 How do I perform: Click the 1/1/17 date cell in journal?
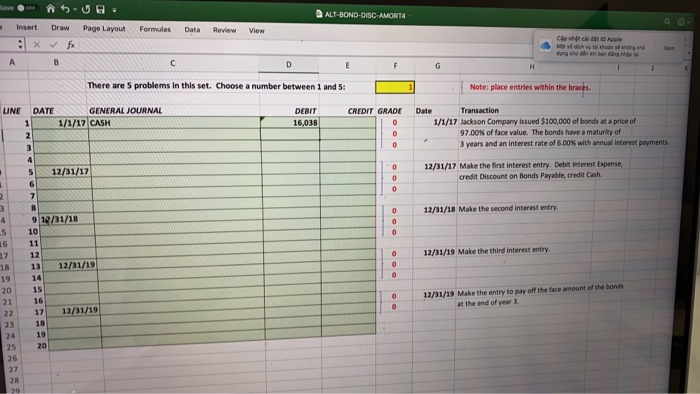tap(60, 123)
